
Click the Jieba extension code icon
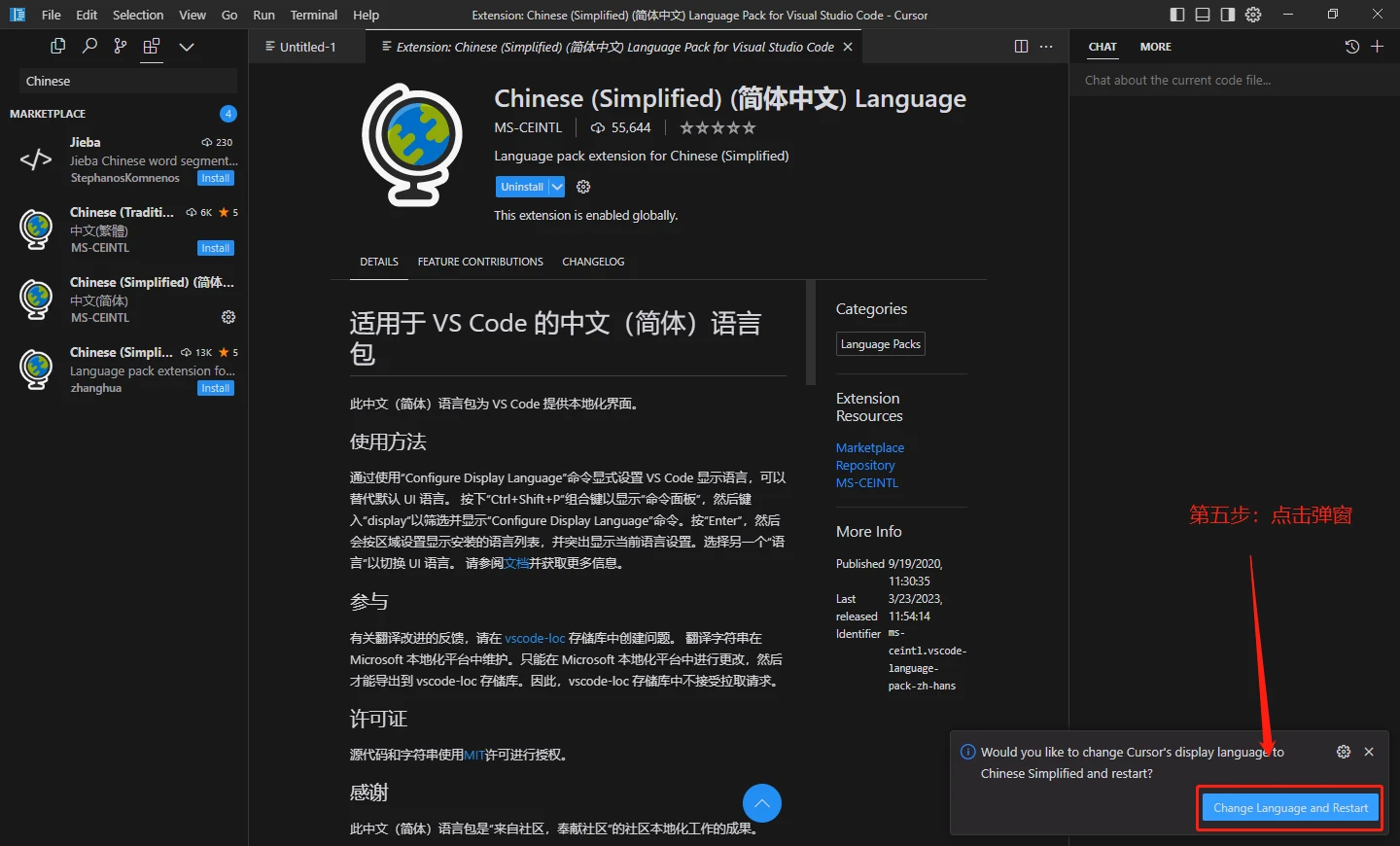[36, 159]
